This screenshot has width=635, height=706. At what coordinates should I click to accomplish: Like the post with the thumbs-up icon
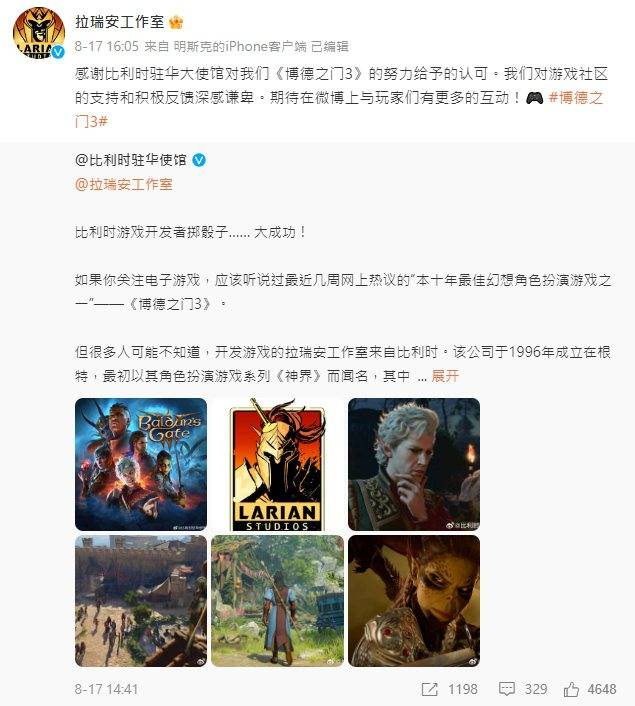571,689
